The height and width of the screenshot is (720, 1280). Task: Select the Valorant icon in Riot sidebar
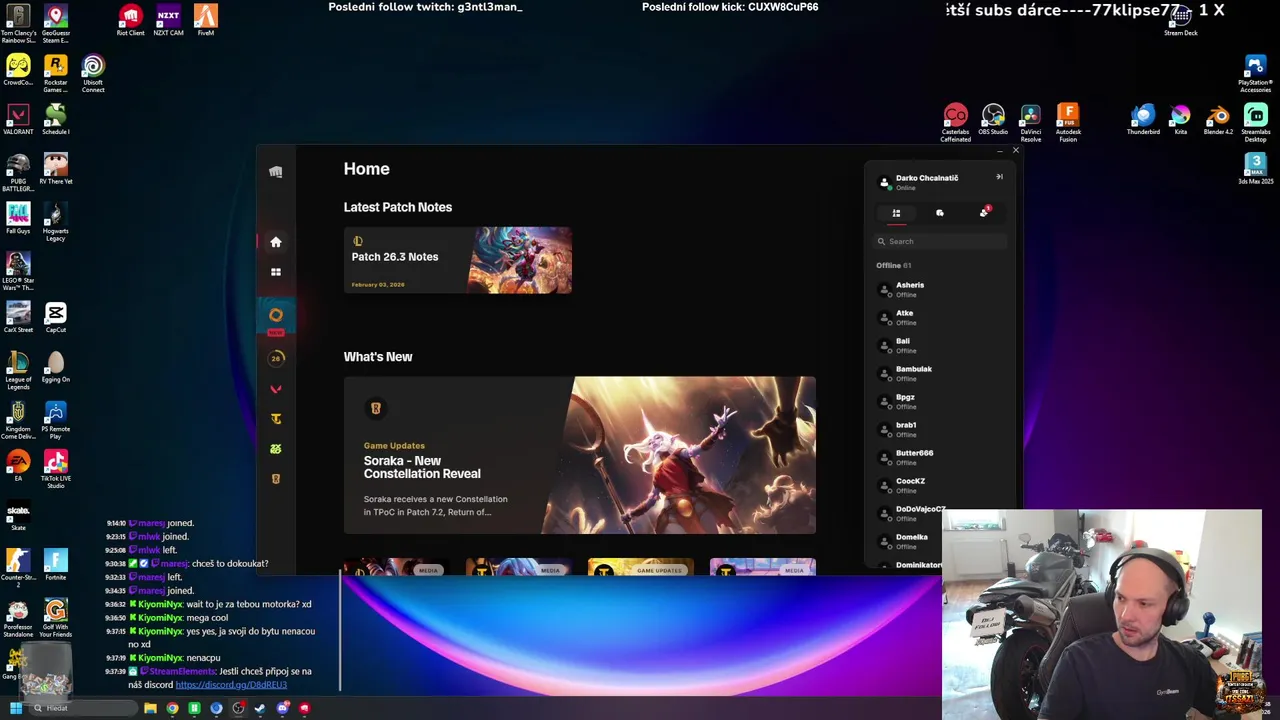click(x=276, y=389)
